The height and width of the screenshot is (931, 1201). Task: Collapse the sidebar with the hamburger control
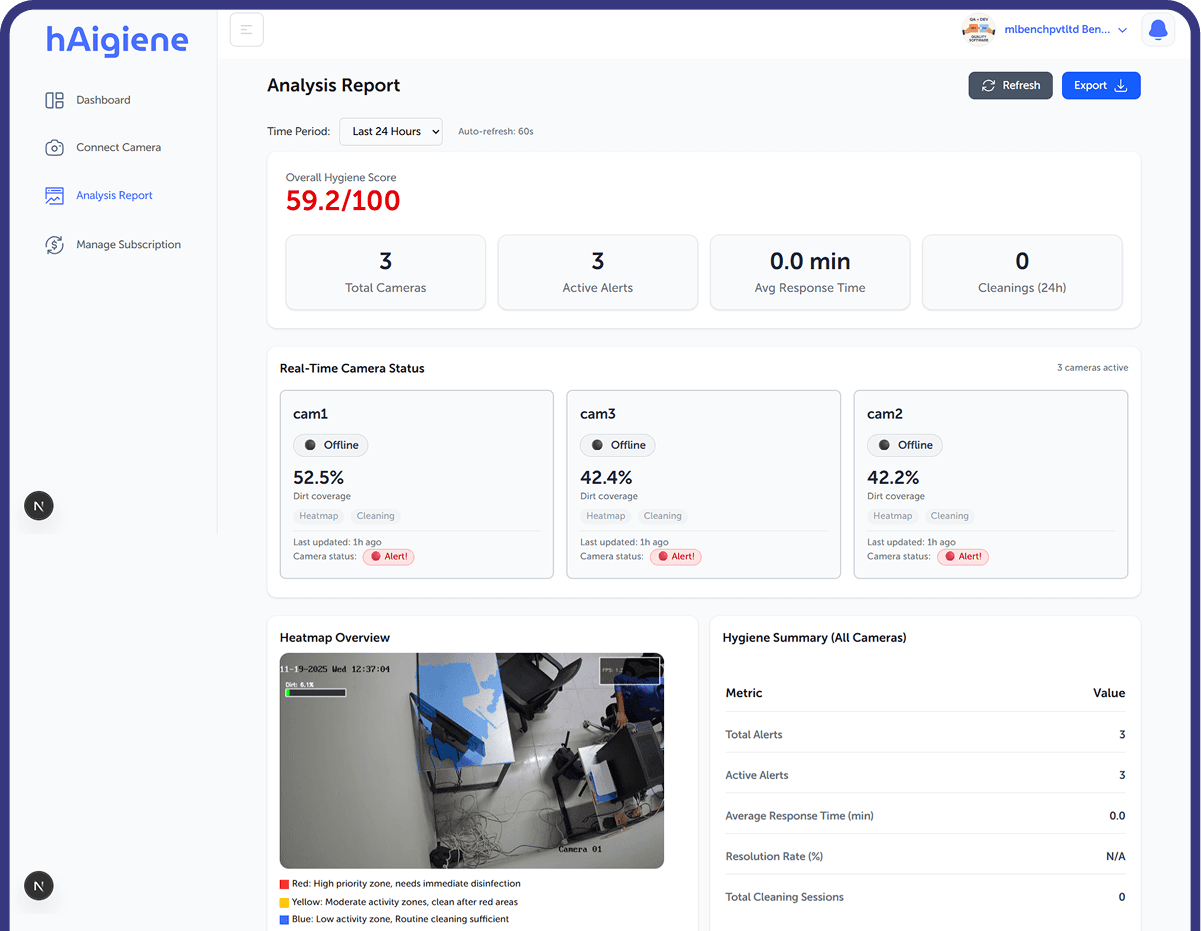[247, 29]
